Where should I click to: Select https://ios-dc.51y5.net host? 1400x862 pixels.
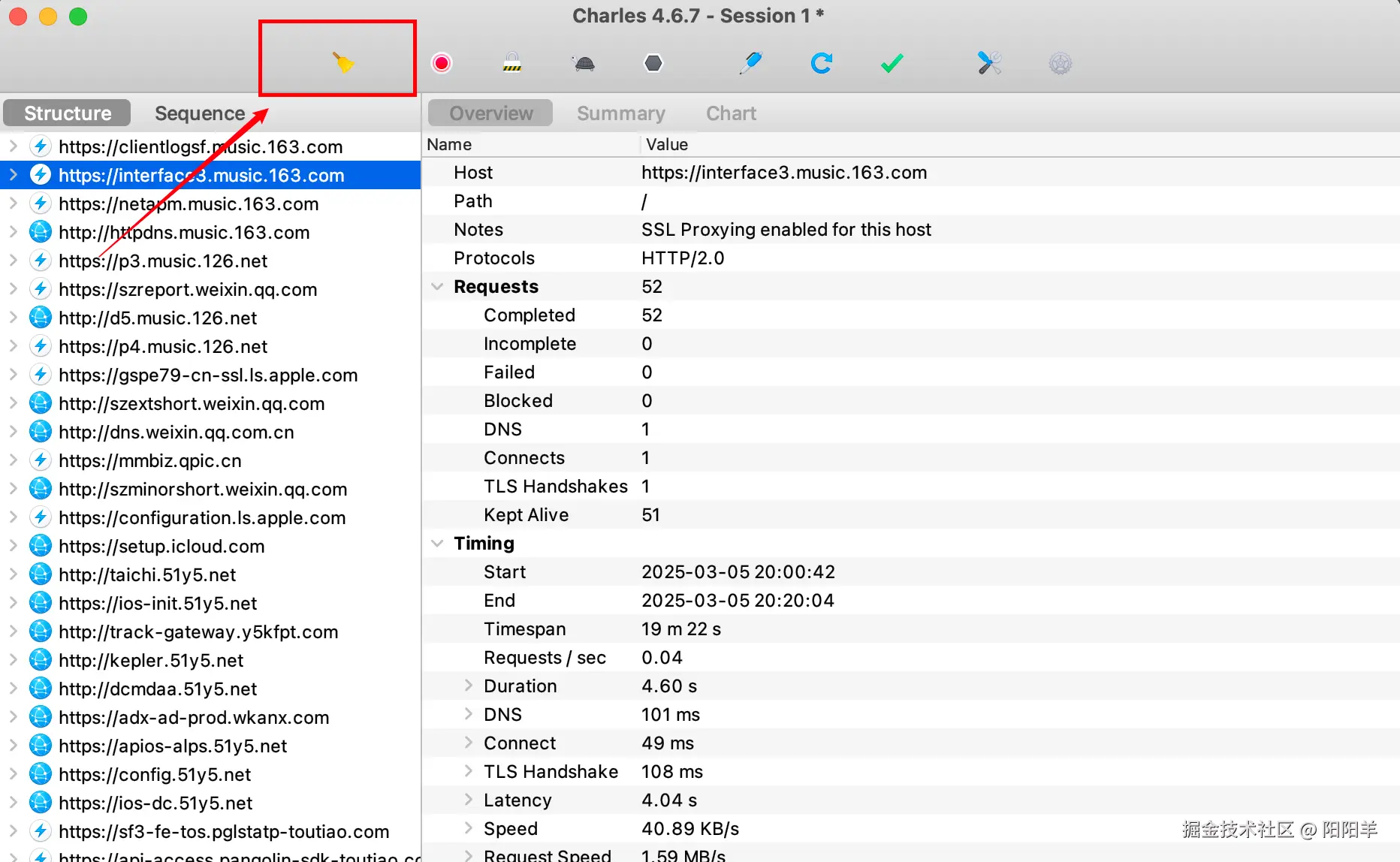(155, 803)
